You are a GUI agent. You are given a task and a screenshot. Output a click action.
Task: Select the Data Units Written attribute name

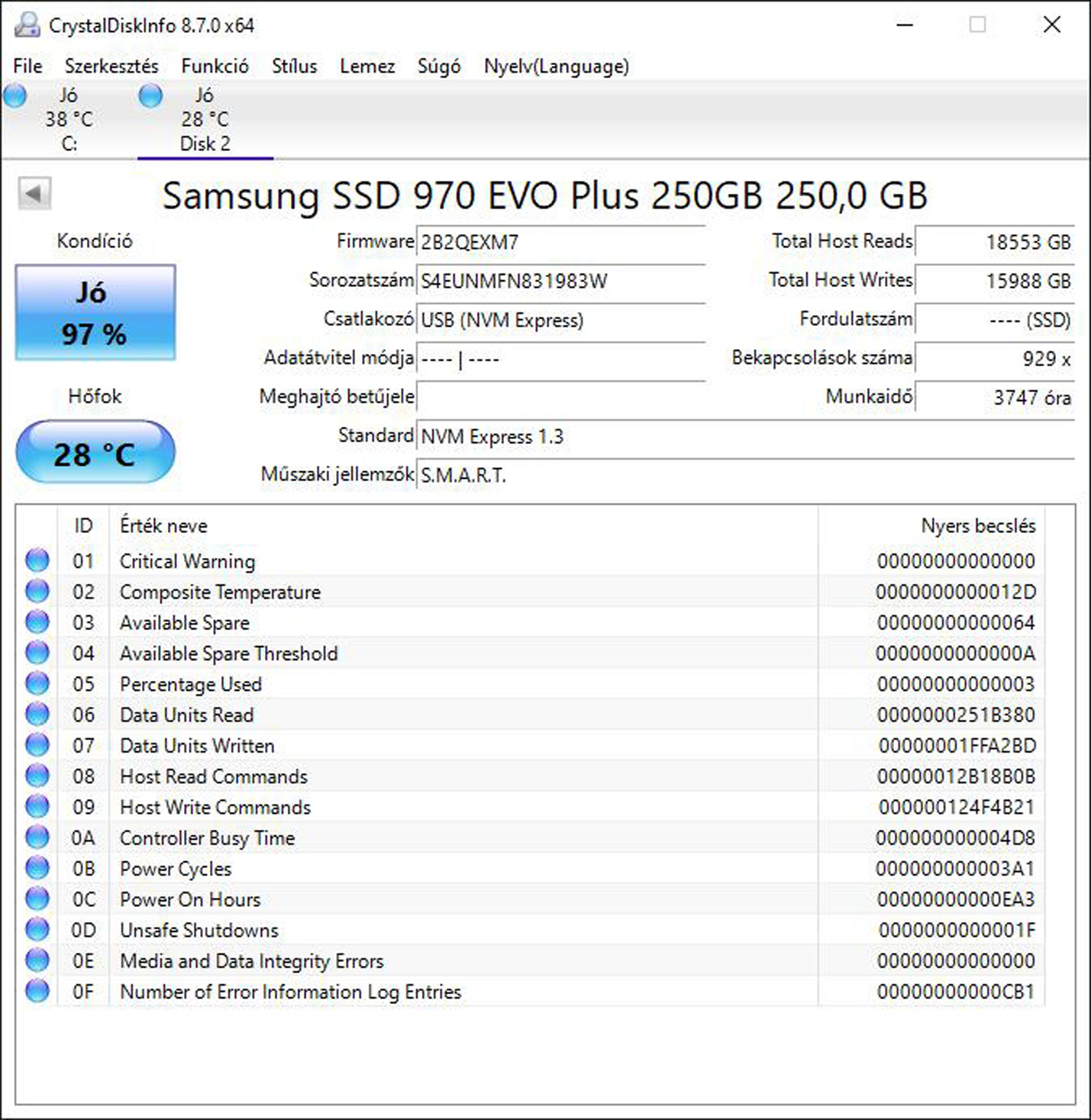click(x=197, y=746)
